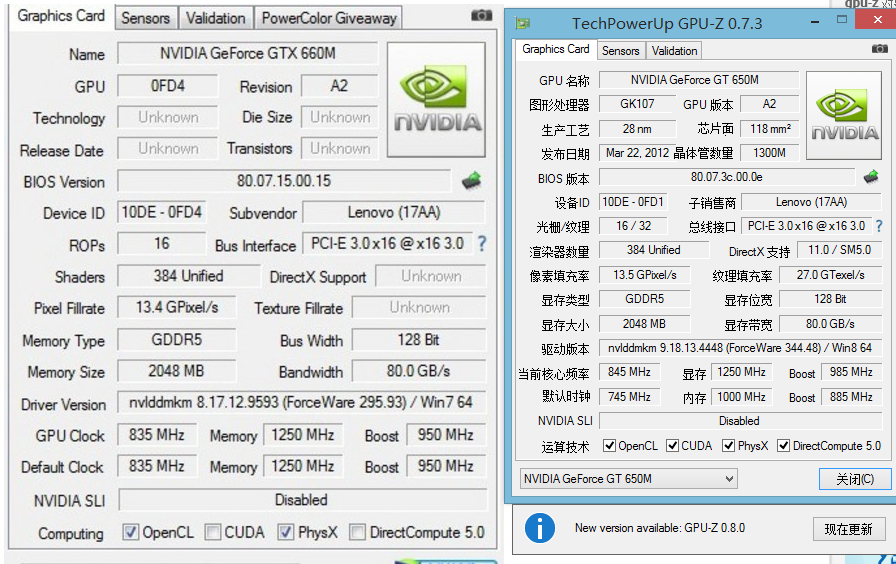Click Shaders value 384 Unified in left window
This screenshot has width=896, height=564.
(x=189, y=276)
